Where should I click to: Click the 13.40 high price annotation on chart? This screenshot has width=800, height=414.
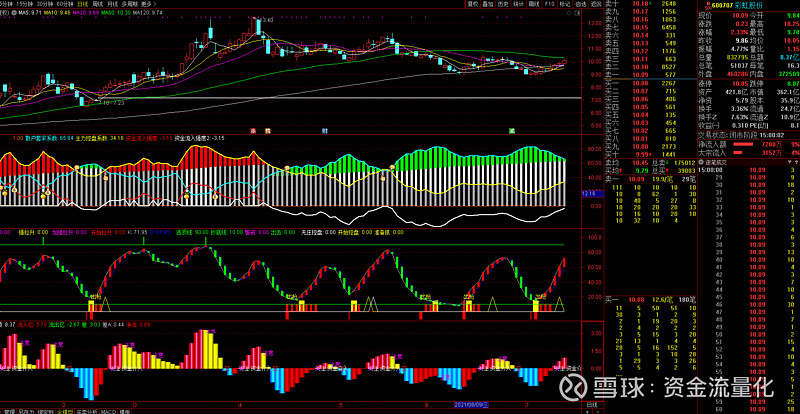pyautogui.click(x=267, y=20)
